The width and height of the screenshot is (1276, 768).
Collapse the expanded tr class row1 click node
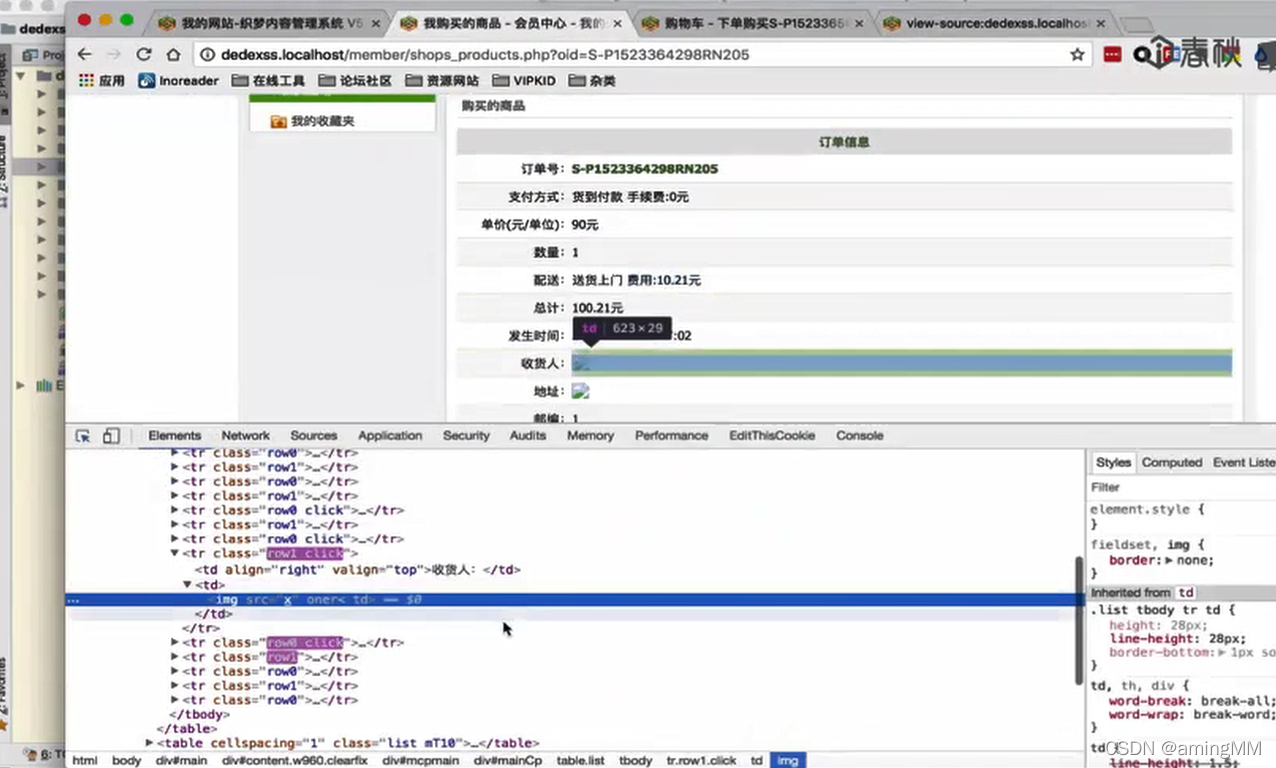[x=175, y=553]
